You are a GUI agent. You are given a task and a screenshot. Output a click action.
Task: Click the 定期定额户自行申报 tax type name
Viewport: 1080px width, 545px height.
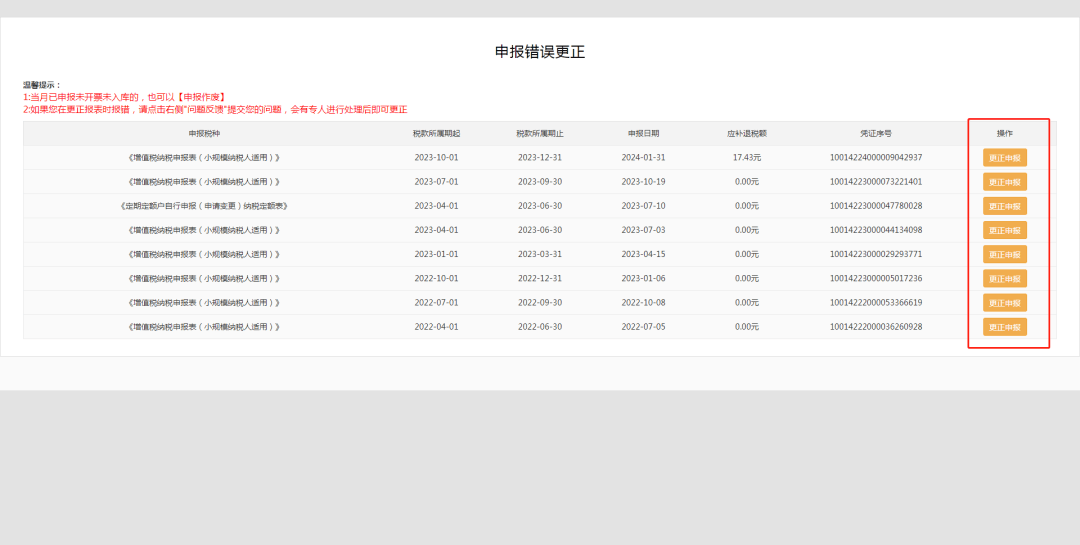[203, 206]
